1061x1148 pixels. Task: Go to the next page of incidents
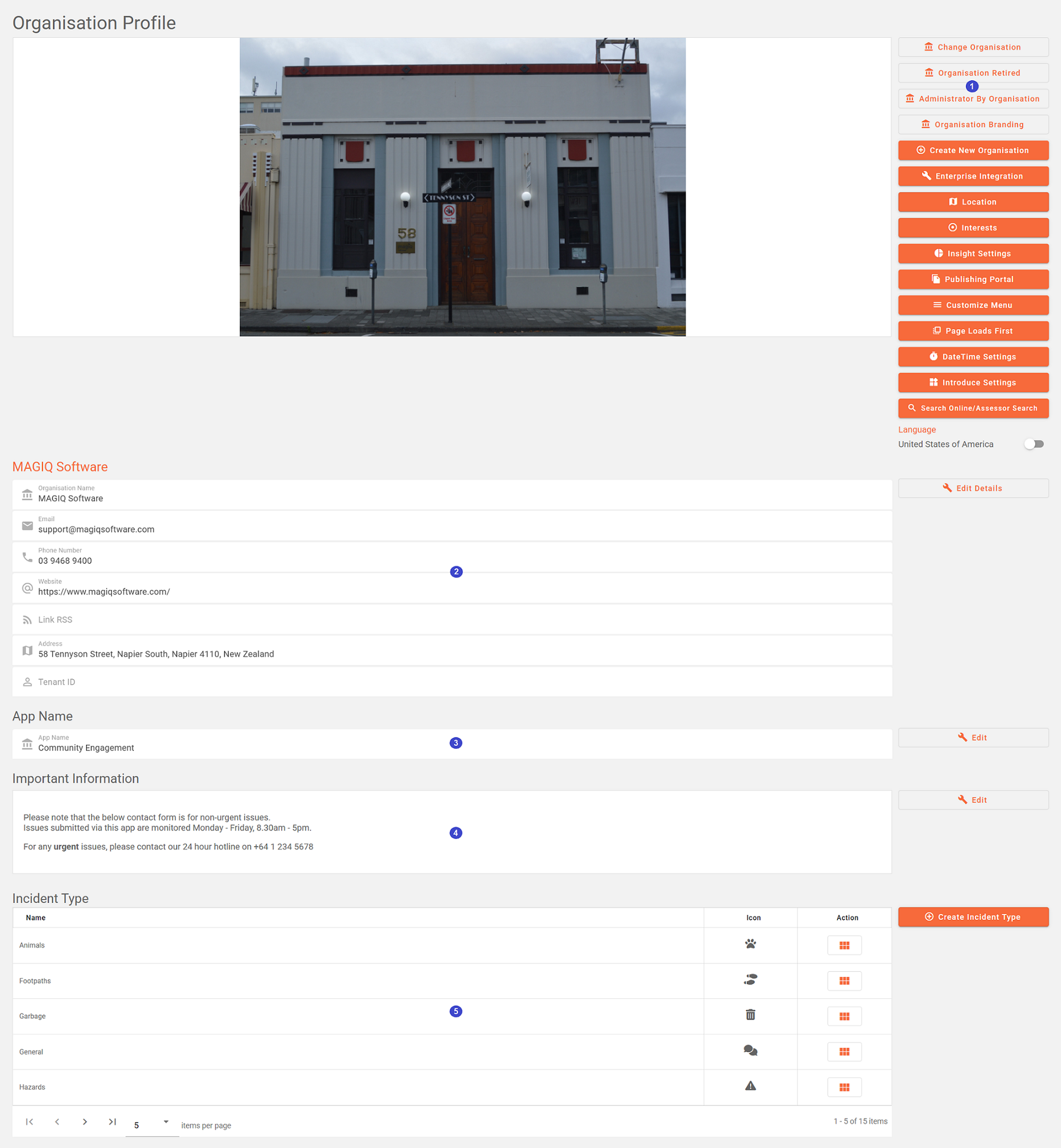pos(85,1121)
